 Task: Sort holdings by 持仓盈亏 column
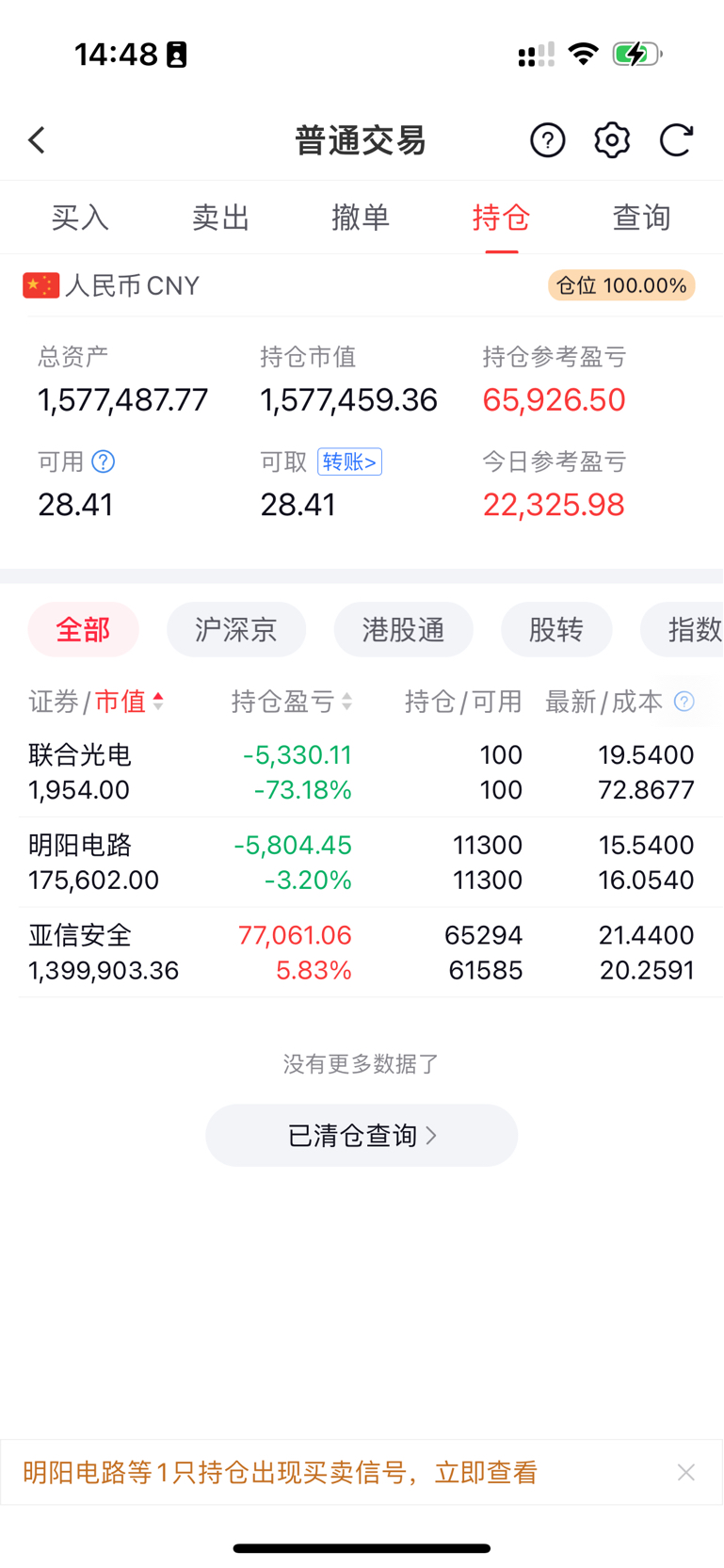click(292, 702)
